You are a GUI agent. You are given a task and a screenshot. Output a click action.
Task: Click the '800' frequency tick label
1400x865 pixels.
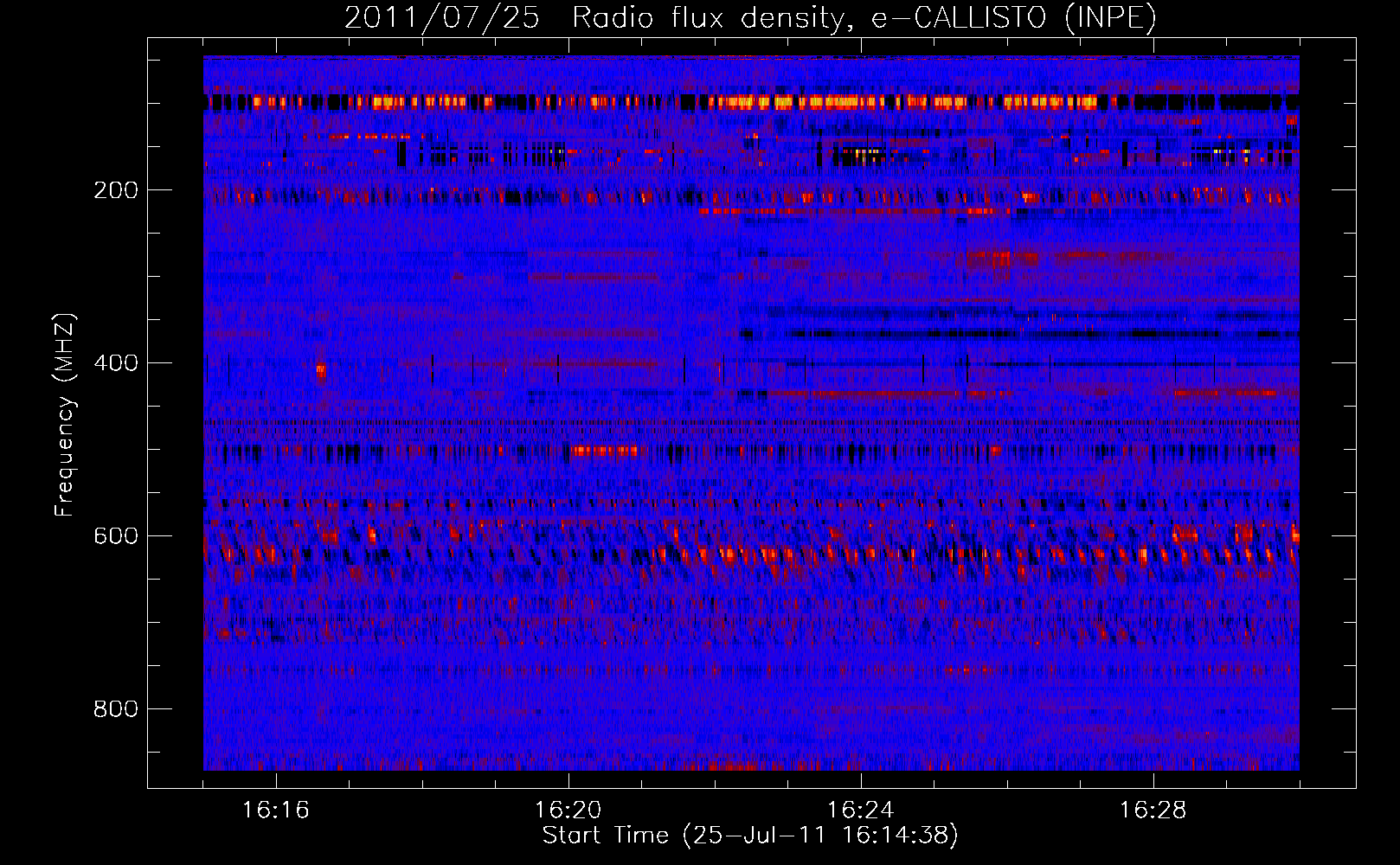(x=116, y=709)
